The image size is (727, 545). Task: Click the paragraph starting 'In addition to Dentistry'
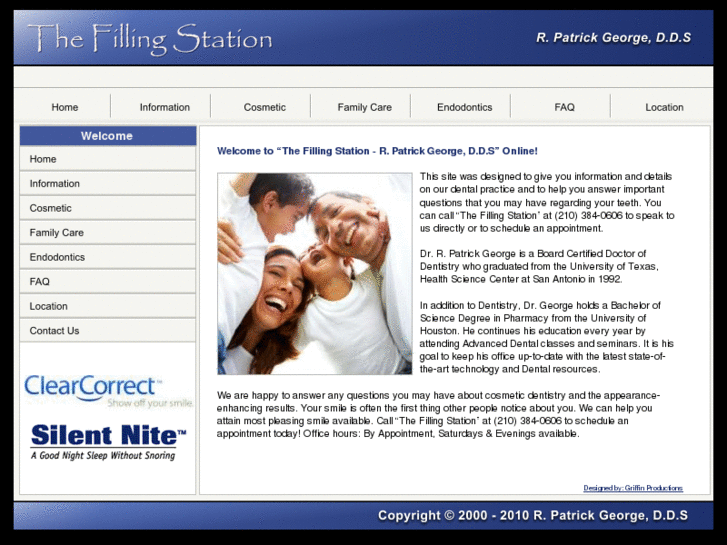(x=547, y=337)
